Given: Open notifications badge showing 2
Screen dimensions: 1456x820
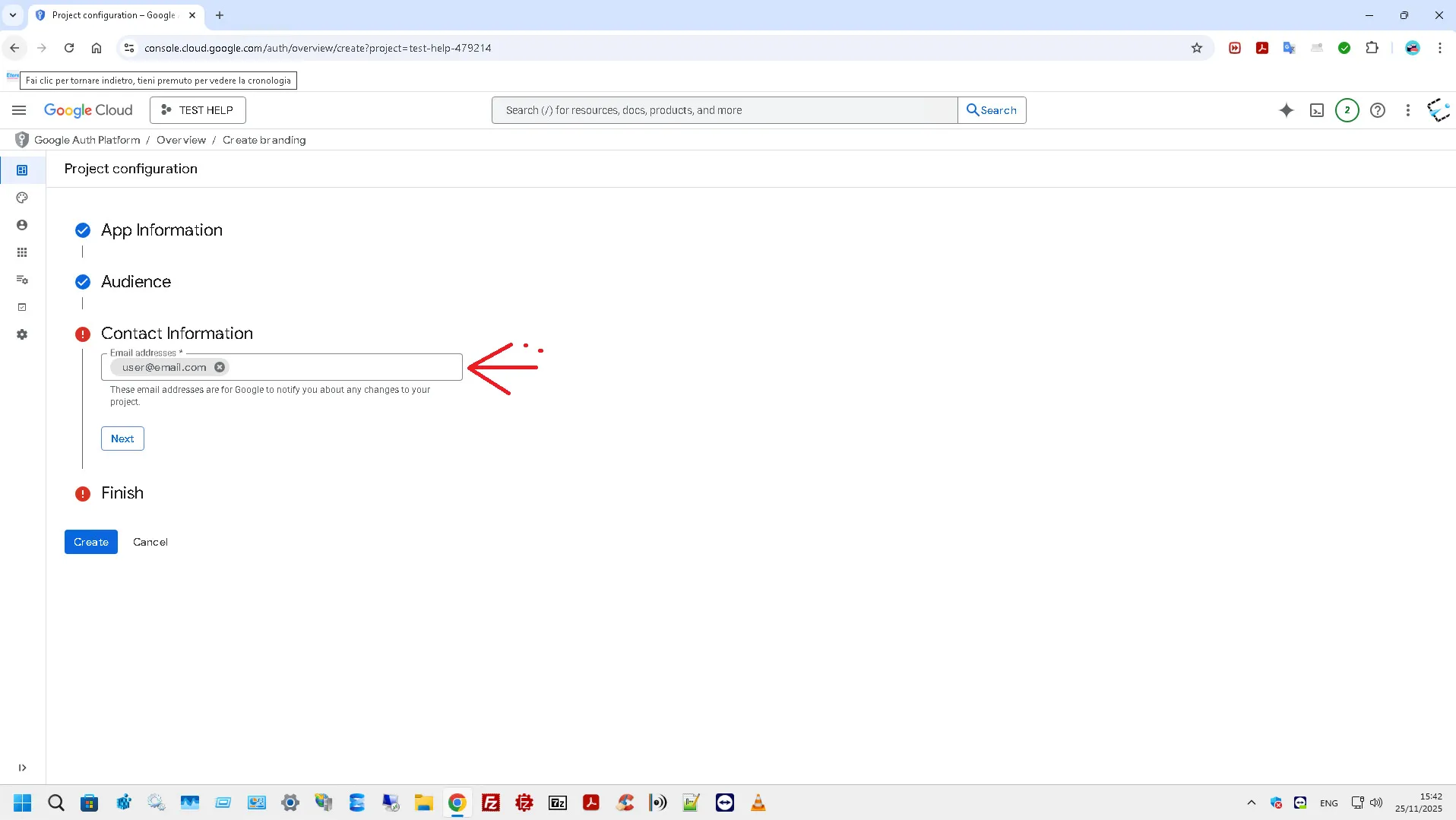Looking at the screenshot, I should click(1347, 110).
